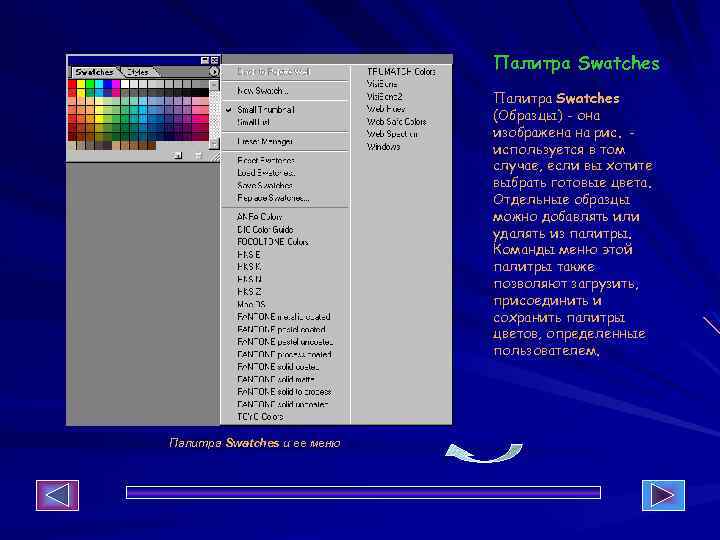Click the delete swatch trash icon
Viewport: 720px width, 540px height.
click(198, 156)
